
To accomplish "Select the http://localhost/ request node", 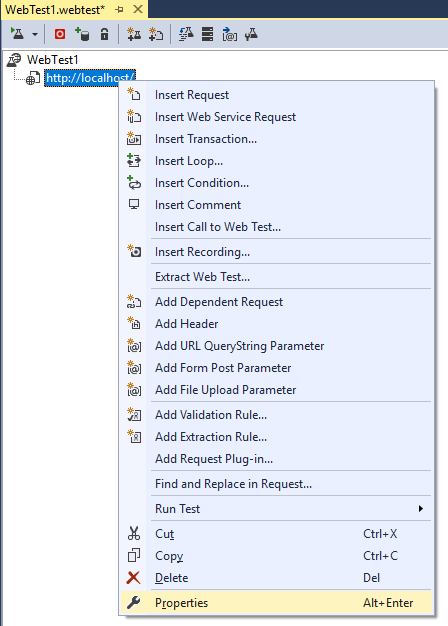I will click(x=90, y=77).
